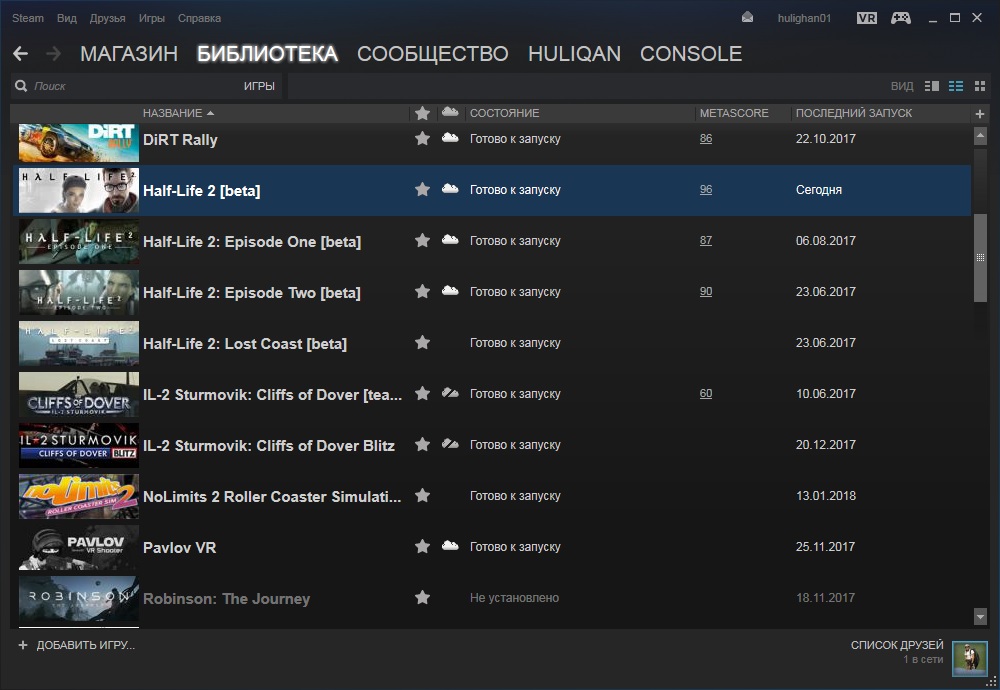
Task: Sort by favorites star column header
Action: [x=422, y=114]
